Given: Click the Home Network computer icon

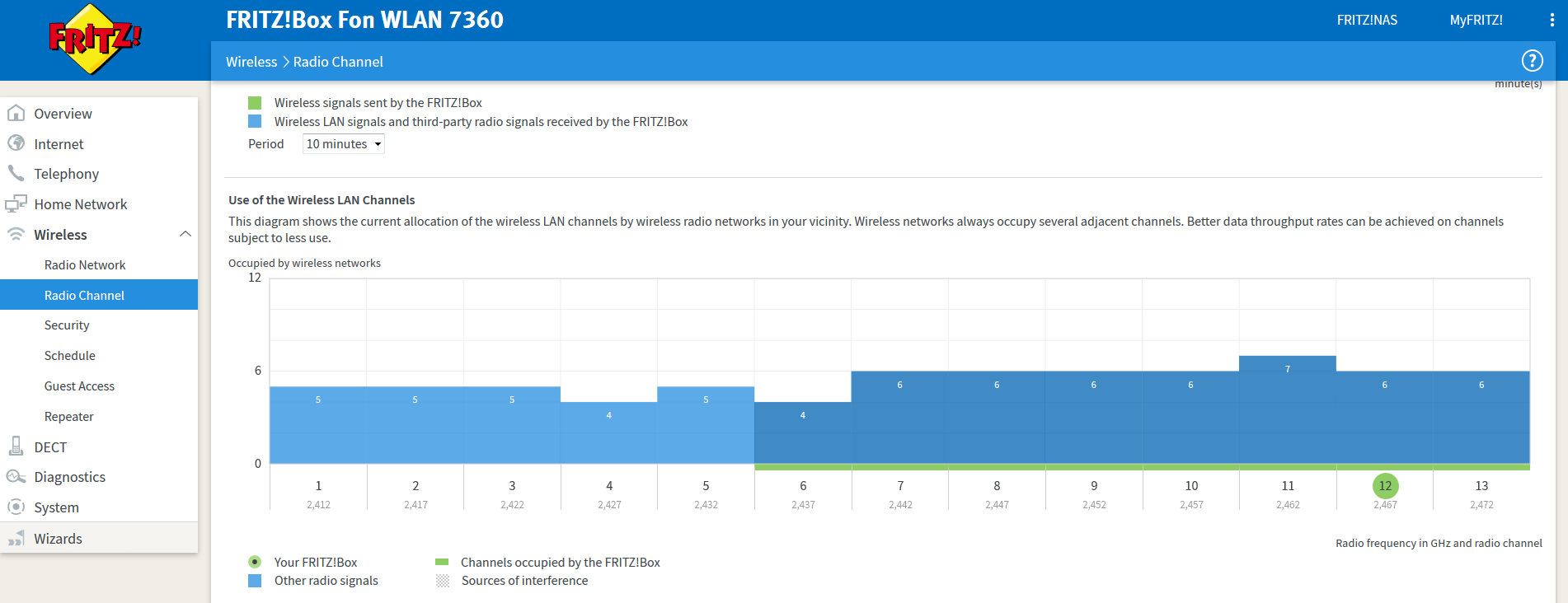Looking at the screenshot, I should (16, 204).
